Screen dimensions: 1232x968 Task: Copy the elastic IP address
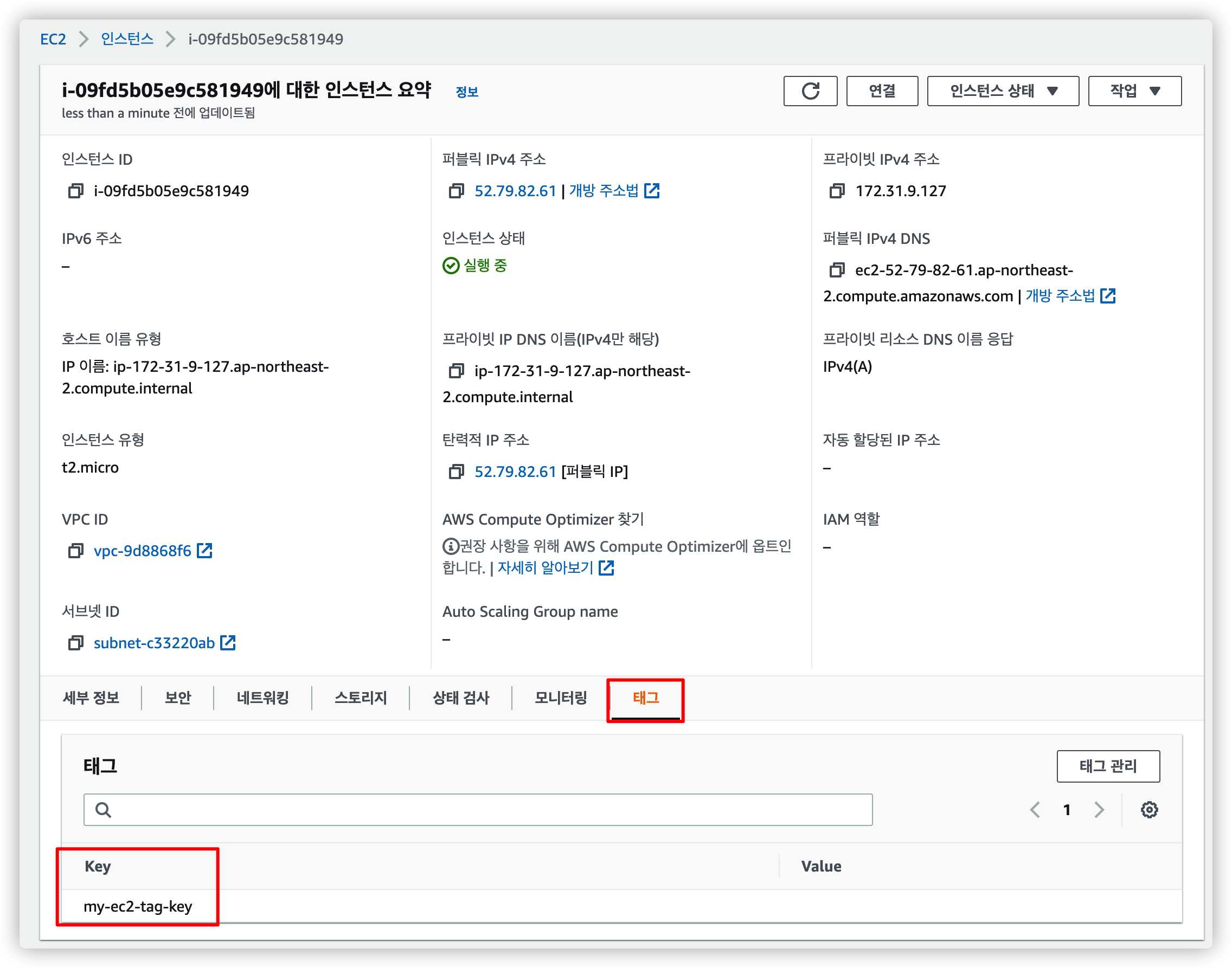(x=456, y=472)
